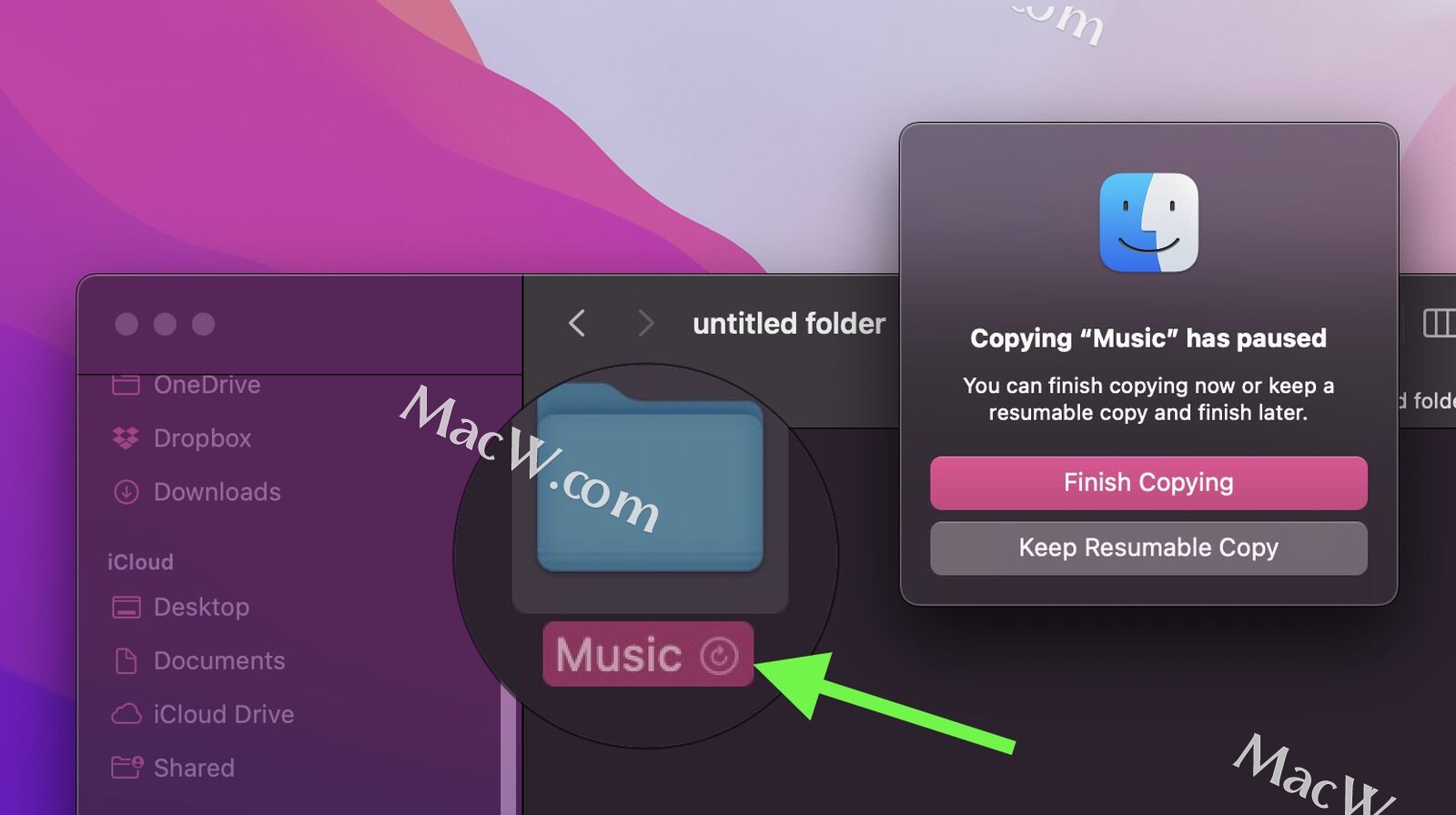The image size is (1456, 815).
Task: Go forward with the right chevron
Action: click(x=646, y=323)
